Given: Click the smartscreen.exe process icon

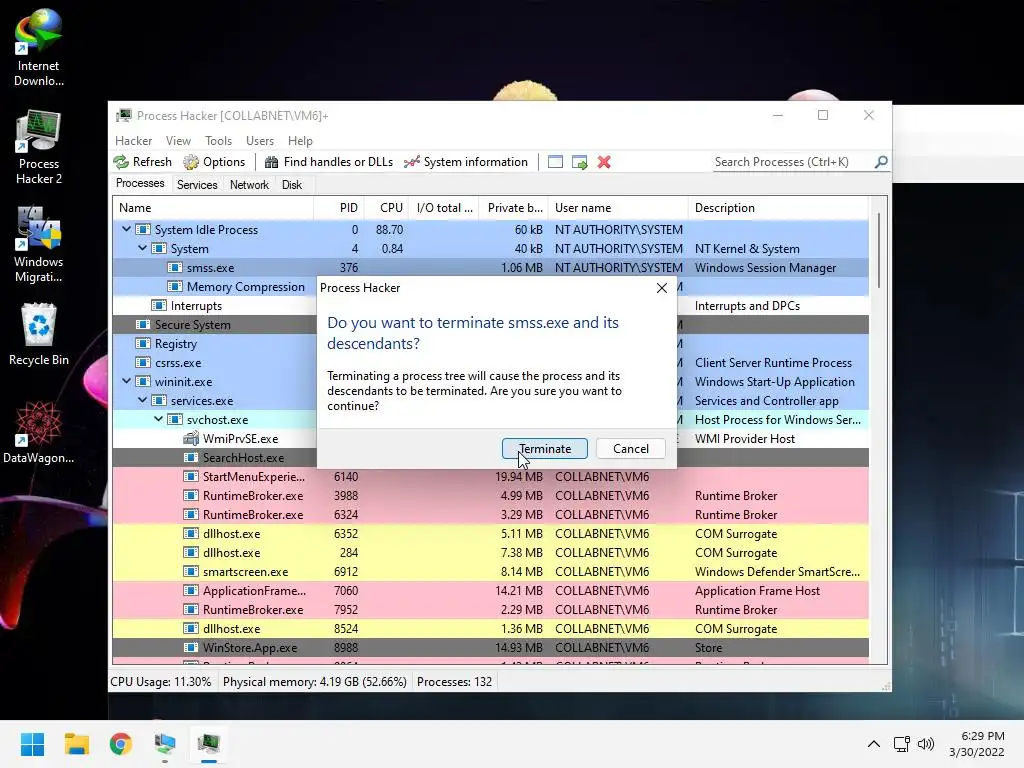Looking at the screenshot, I should [191, 571].
